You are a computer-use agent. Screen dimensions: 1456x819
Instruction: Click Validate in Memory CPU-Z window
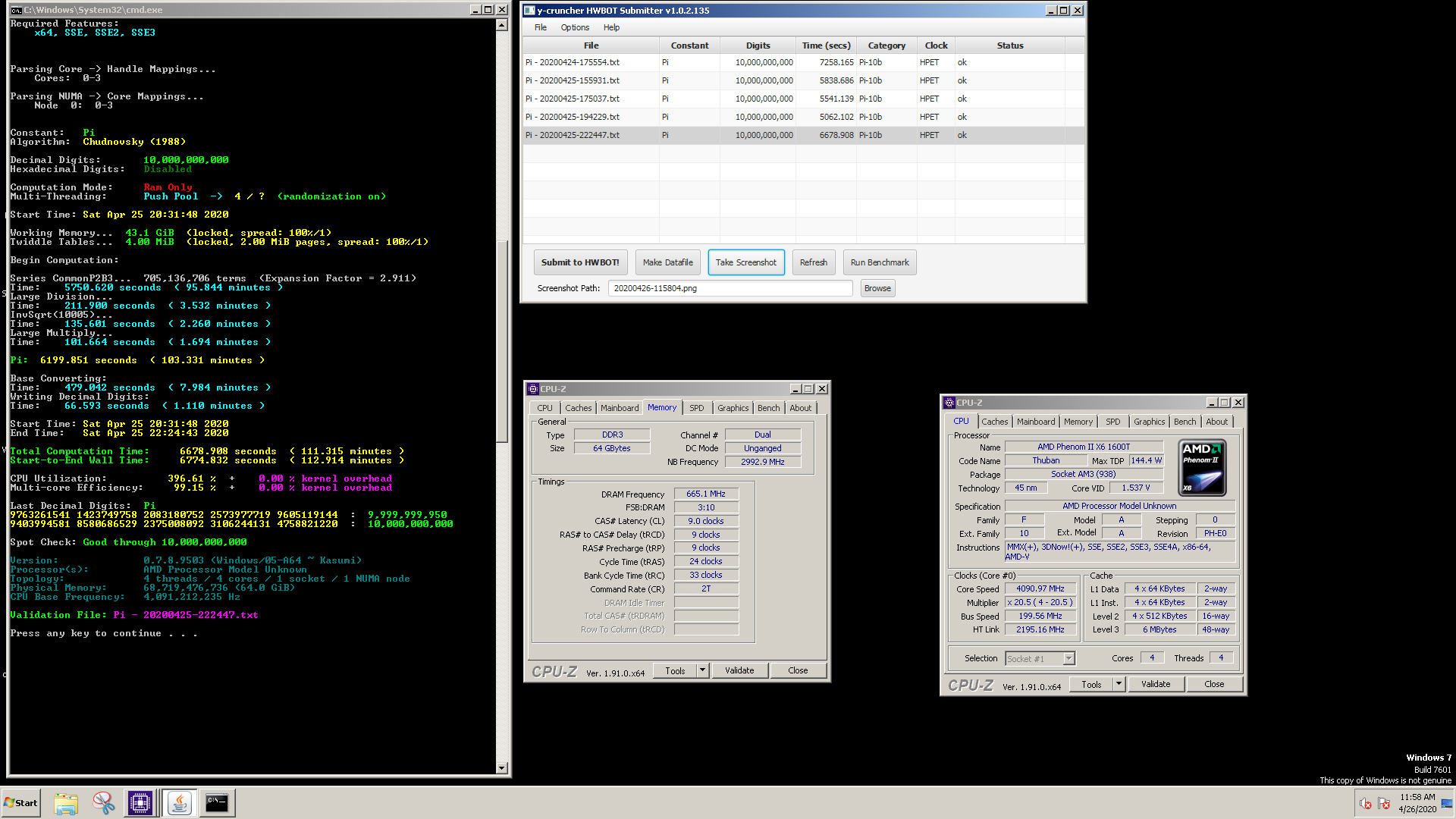[x=739, y=670]
